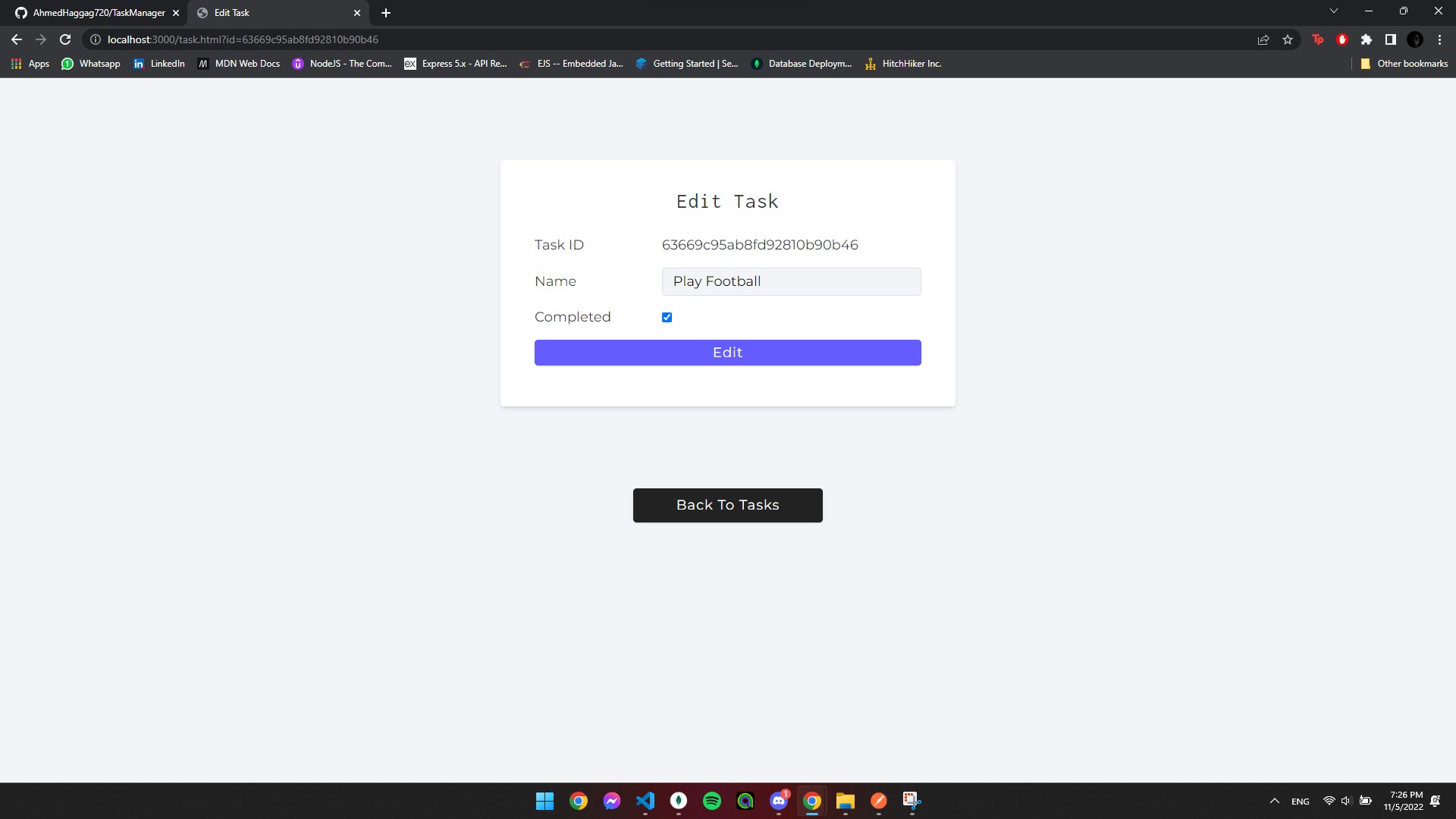Open Snipping Tool from taskbar
Image resolution: width=1456 pixels, height=819 pixels.
[912, 801]
